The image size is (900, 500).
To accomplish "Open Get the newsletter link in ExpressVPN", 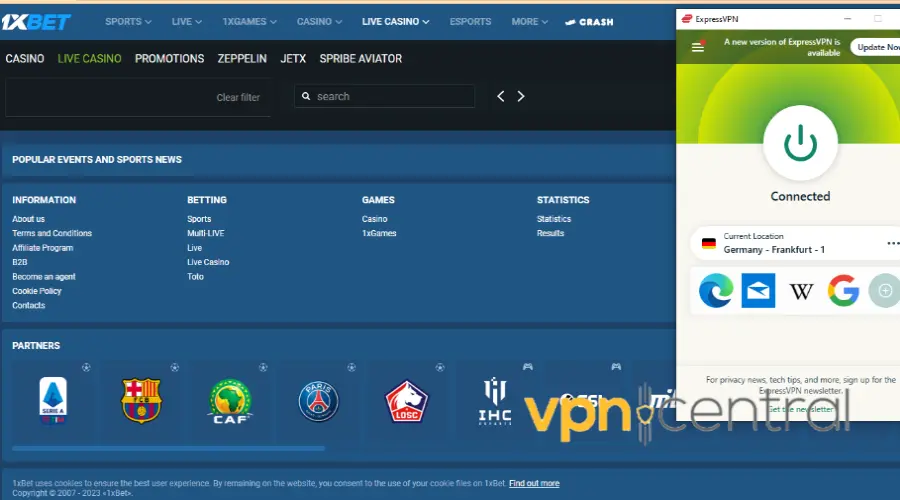I will click(801, 409).
